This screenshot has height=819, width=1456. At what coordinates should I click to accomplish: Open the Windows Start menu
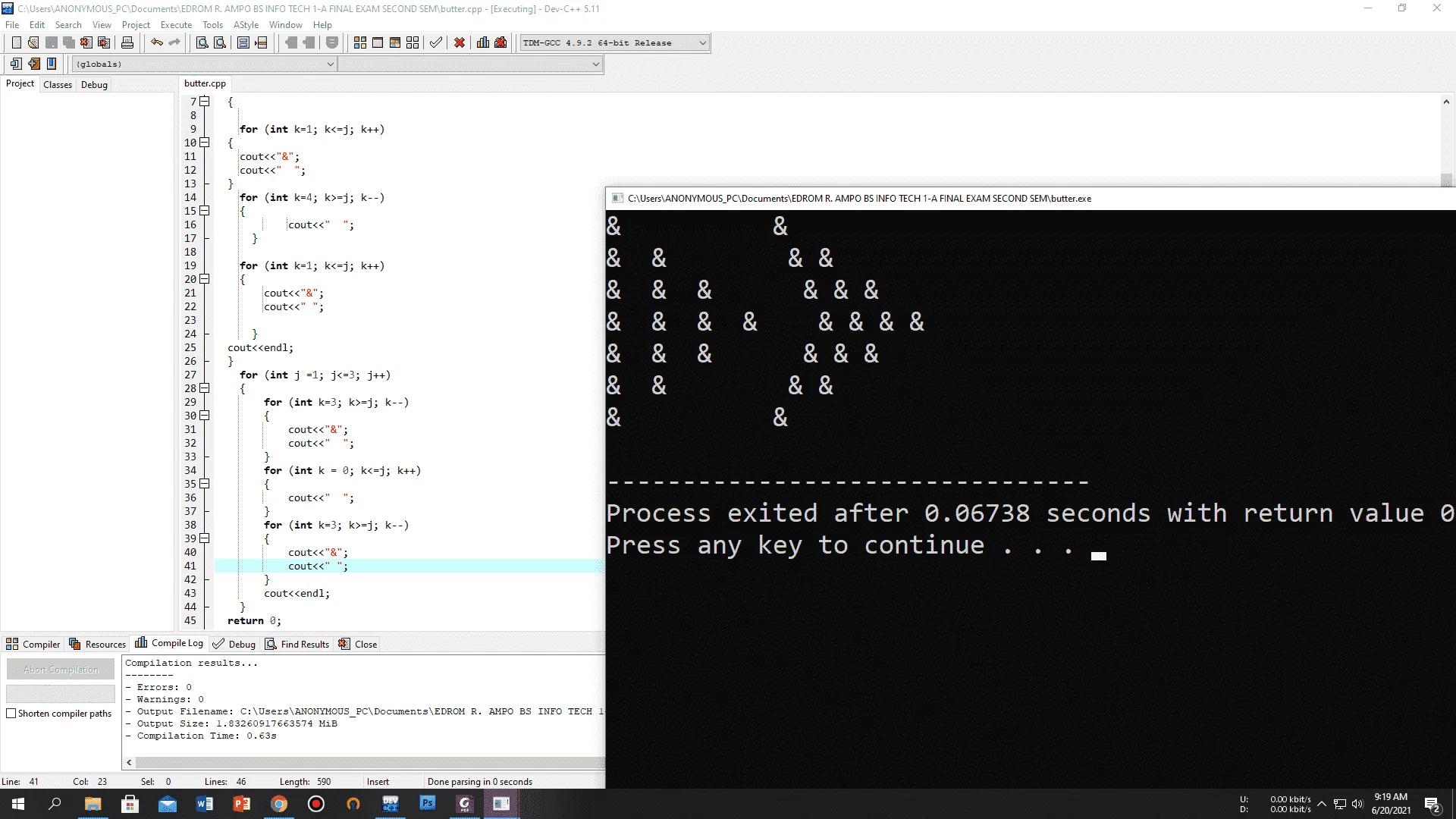(x=18, y=804)
